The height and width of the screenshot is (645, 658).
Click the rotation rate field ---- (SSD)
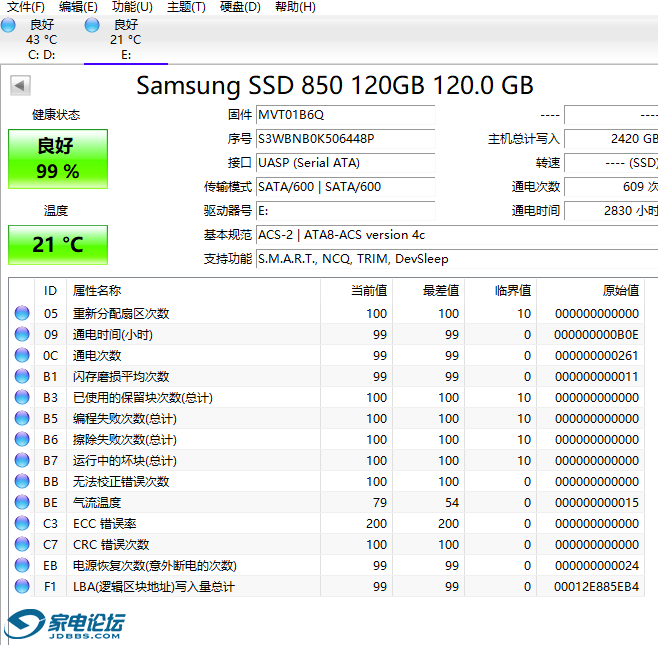(611, 163)
